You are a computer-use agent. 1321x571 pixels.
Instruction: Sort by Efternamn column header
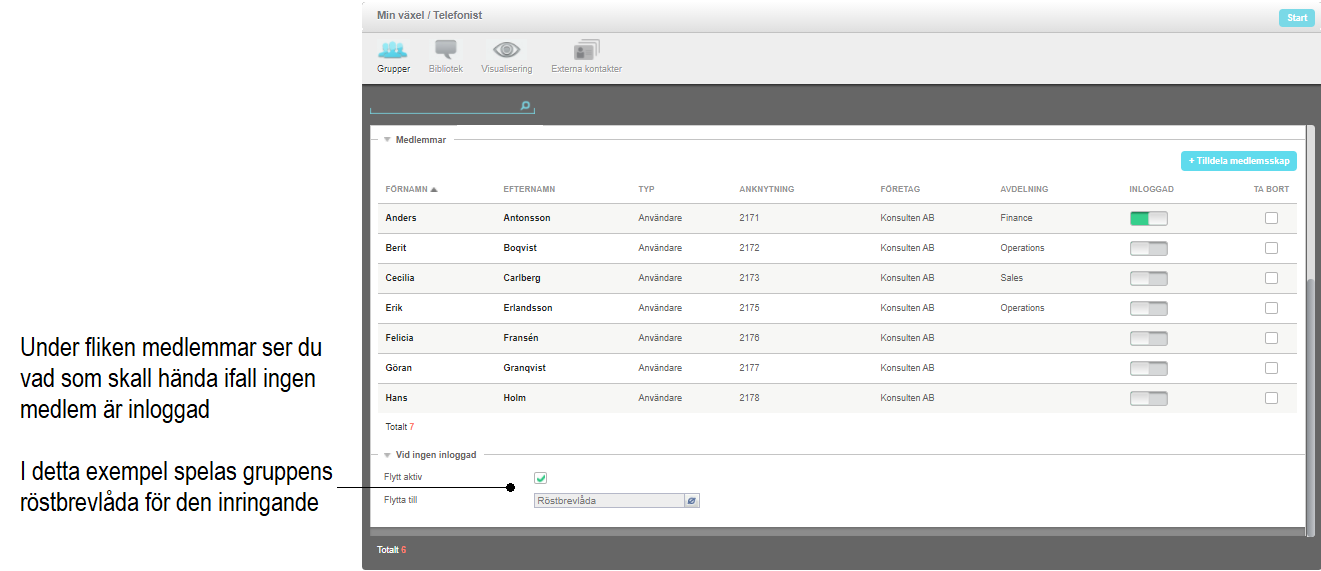[x=529, y=189]
